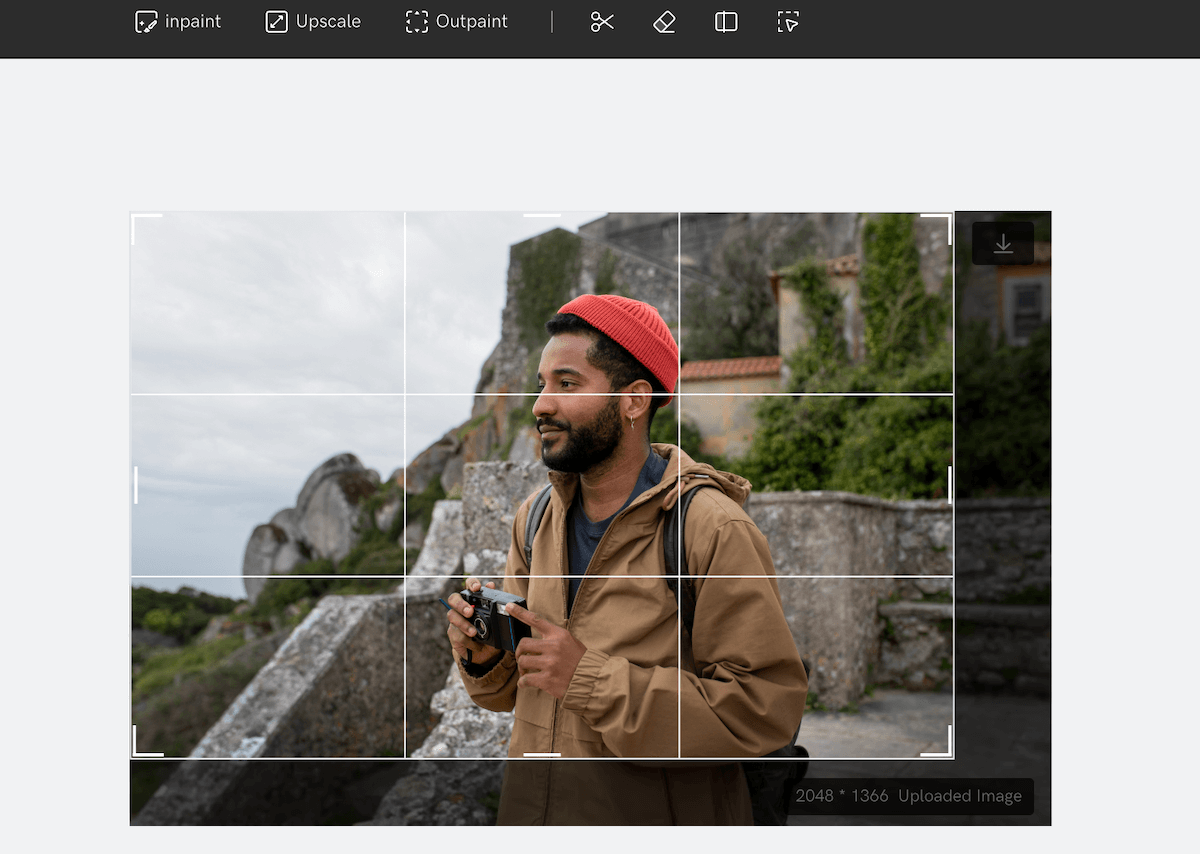
Task: Select the scissors crop tool
Action: (x=601, y=21)
